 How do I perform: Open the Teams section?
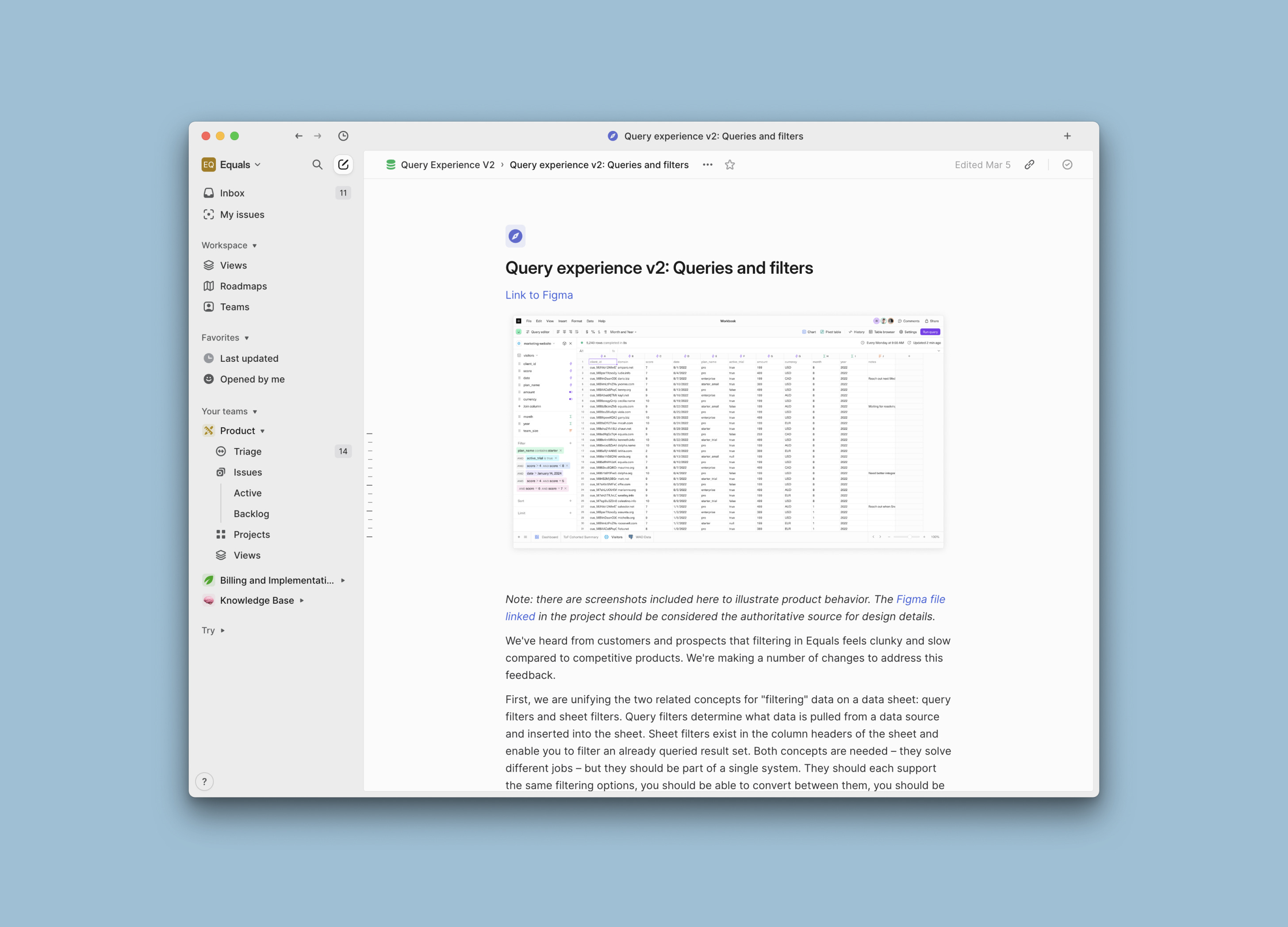tap(234, 307)
